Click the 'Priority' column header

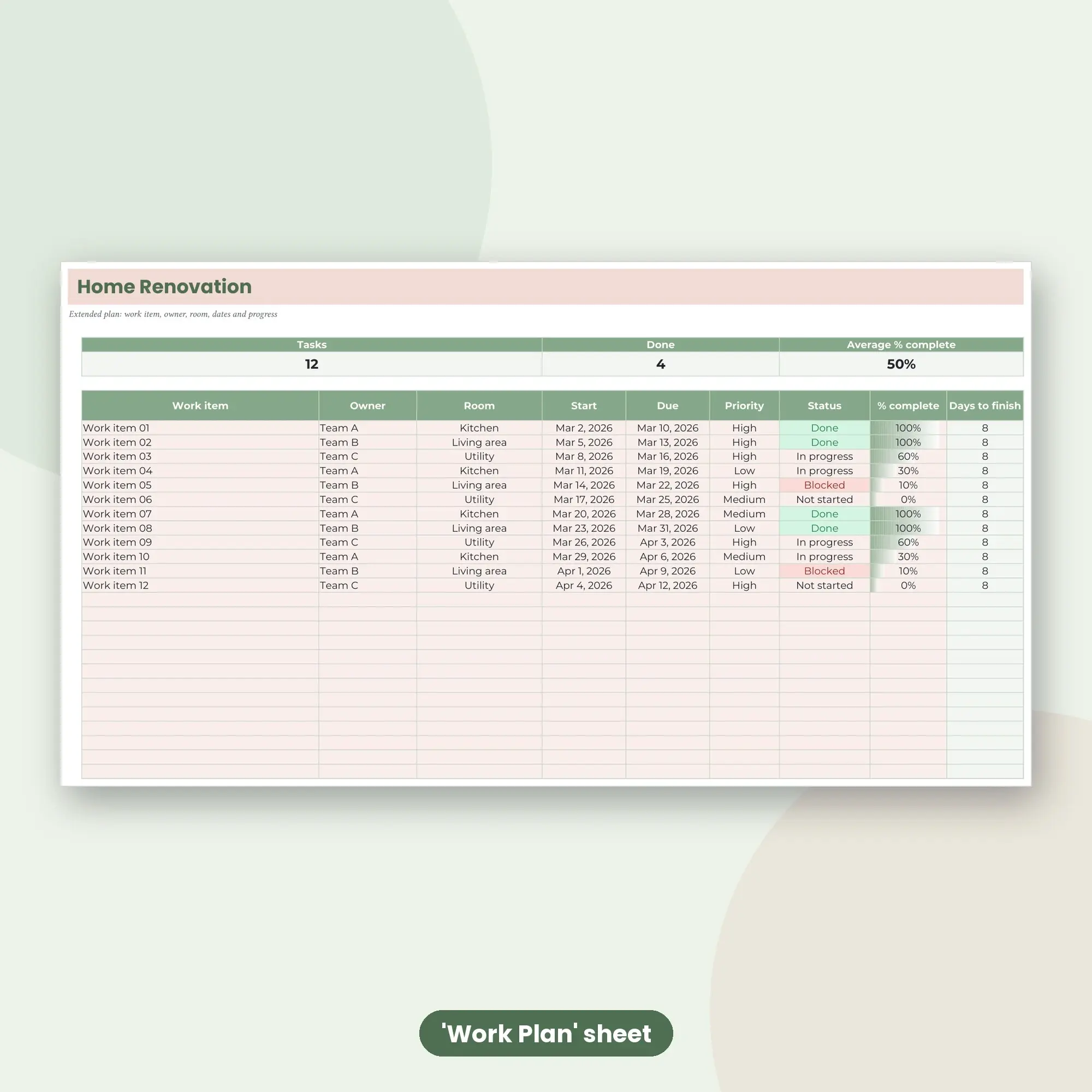pyautogui.click(x=744, y=405)
